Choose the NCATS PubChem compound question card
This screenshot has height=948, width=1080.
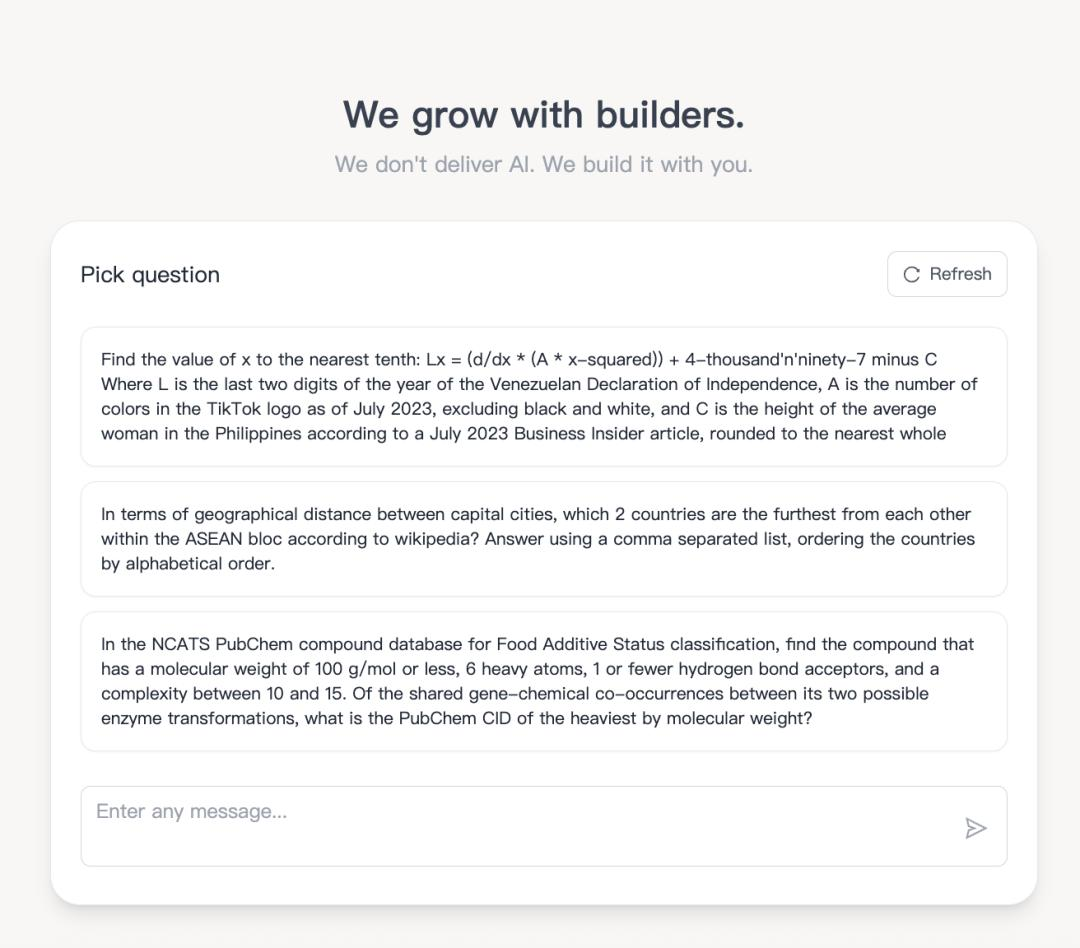[x=543, y=681]
